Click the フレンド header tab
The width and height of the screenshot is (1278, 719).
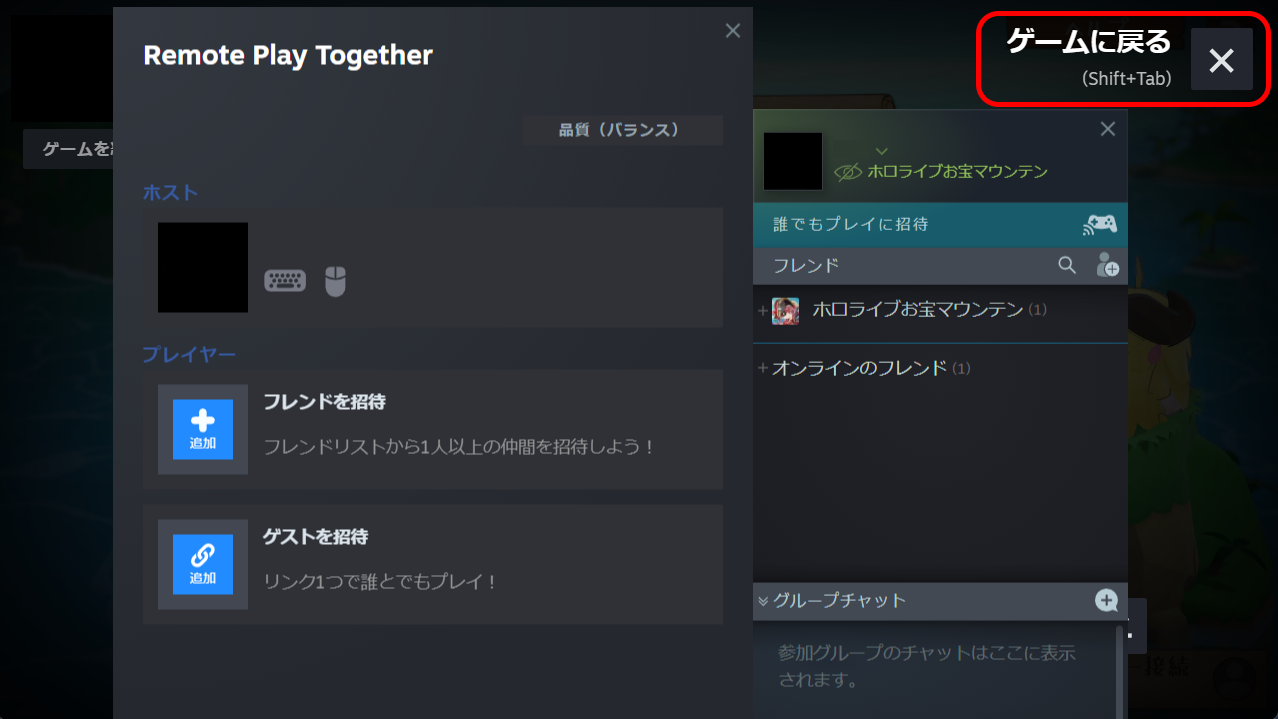tap(806, 265)
